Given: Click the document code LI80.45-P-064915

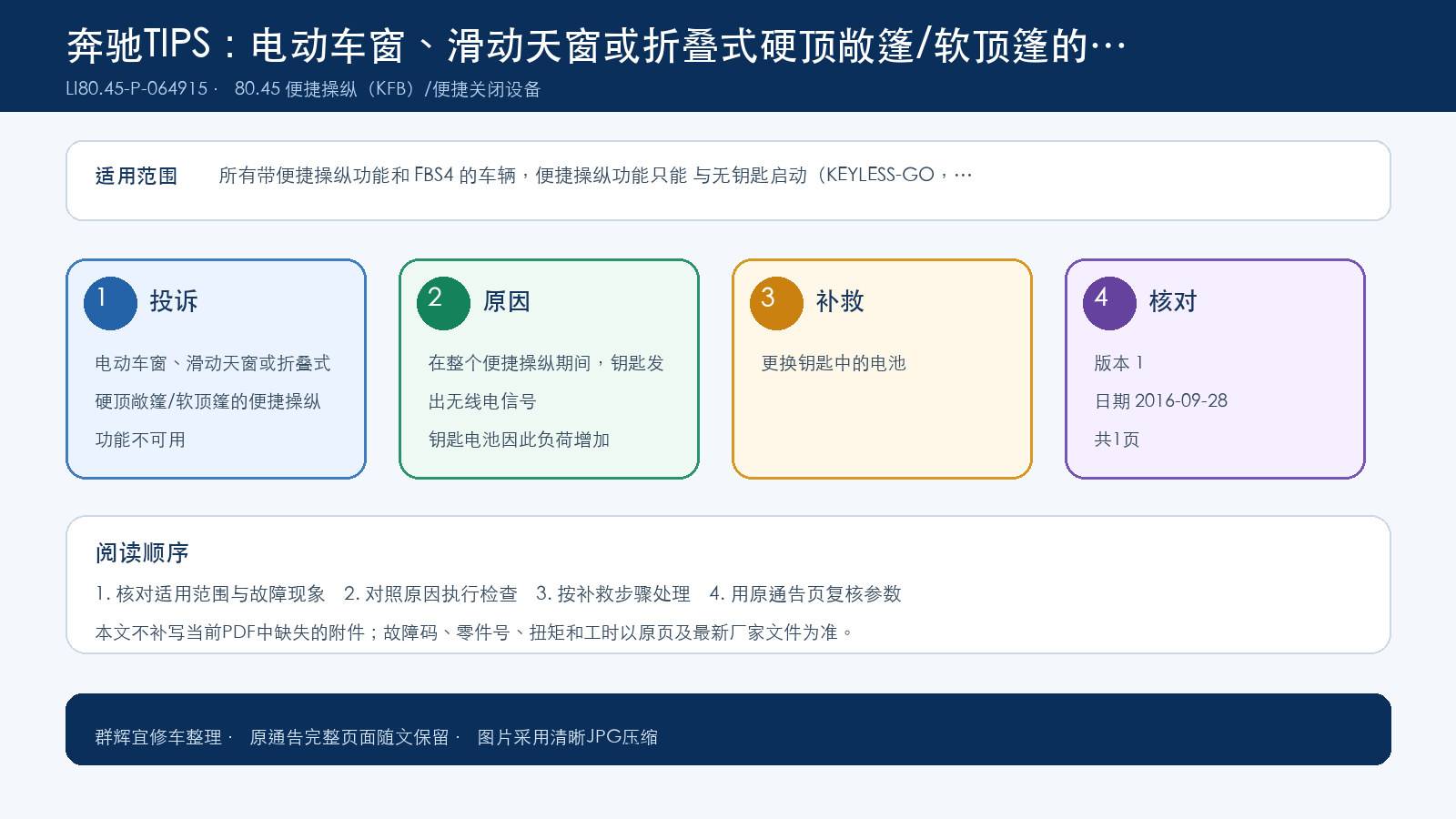Looking at the screenshot, I should coord(137,89).
